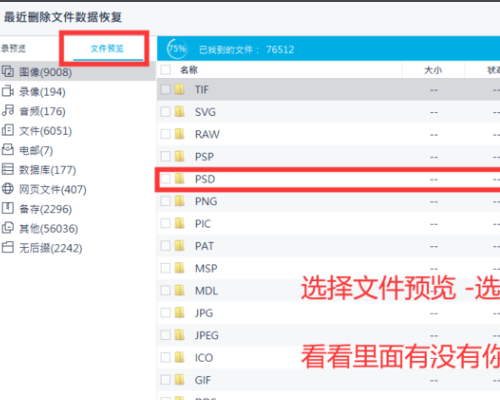Select the 图像(9008) label
The height and width of the screenshot is (400, 500).
click(46, 72)
